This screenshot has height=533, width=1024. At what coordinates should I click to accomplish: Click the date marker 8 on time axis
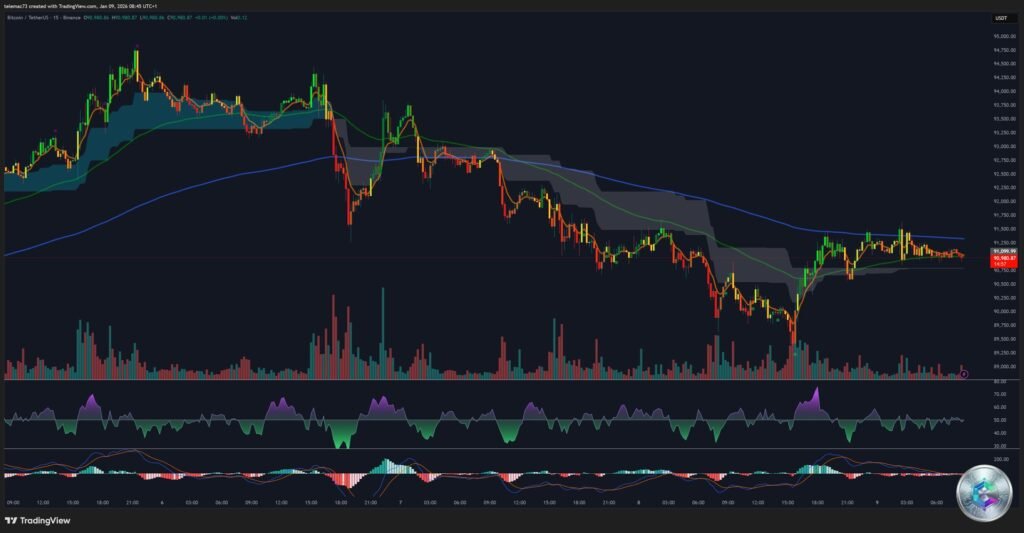(636, 502)
